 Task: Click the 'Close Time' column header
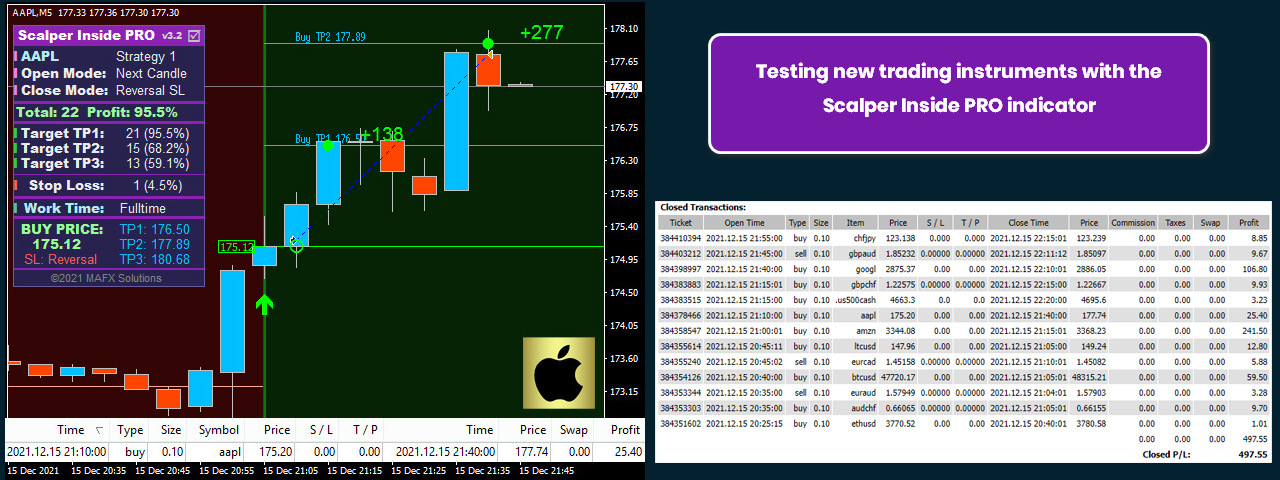(x=1029, y=223)
